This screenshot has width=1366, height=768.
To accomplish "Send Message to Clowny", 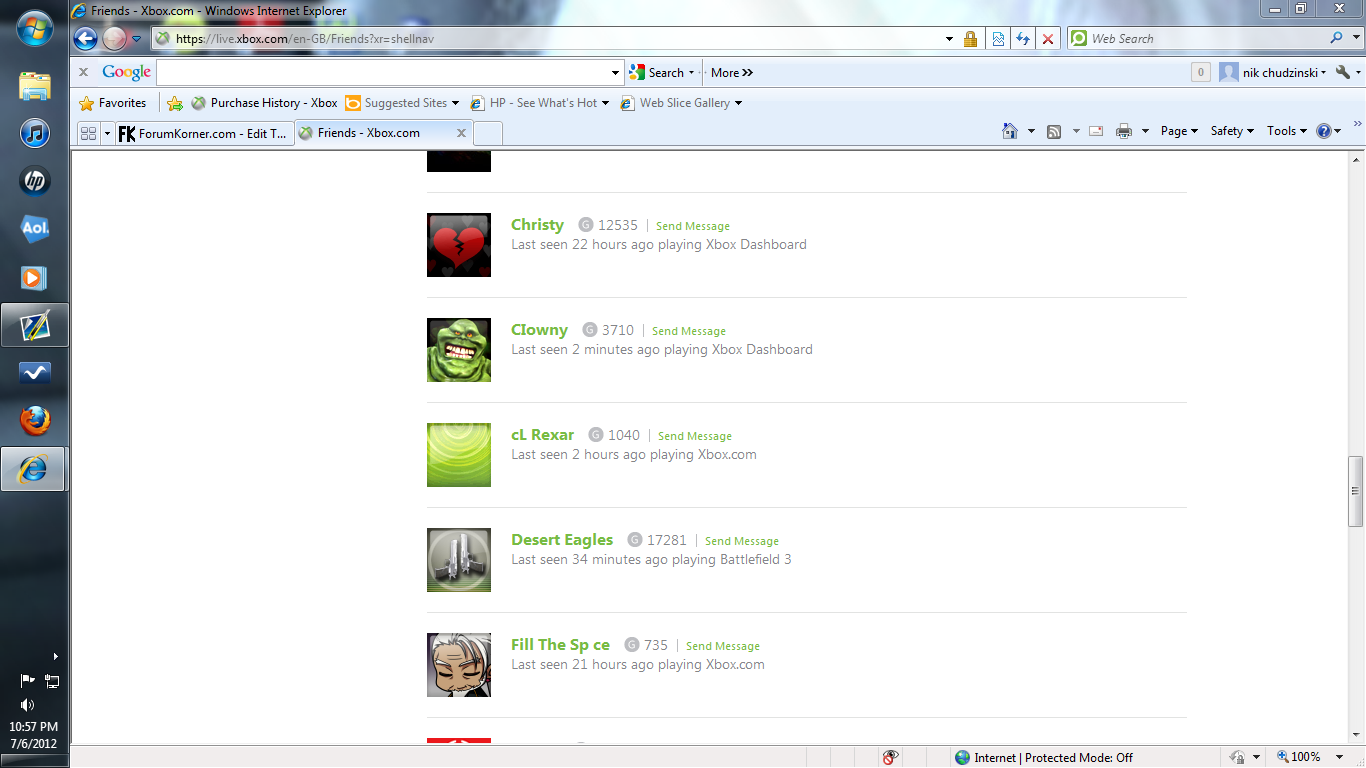I will 689,331.
